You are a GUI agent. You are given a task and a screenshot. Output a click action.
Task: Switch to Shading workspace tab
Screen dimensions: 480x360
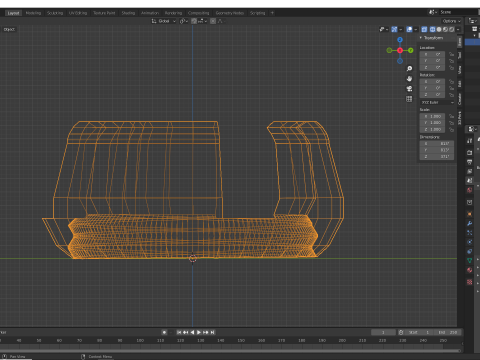point(128,13)
